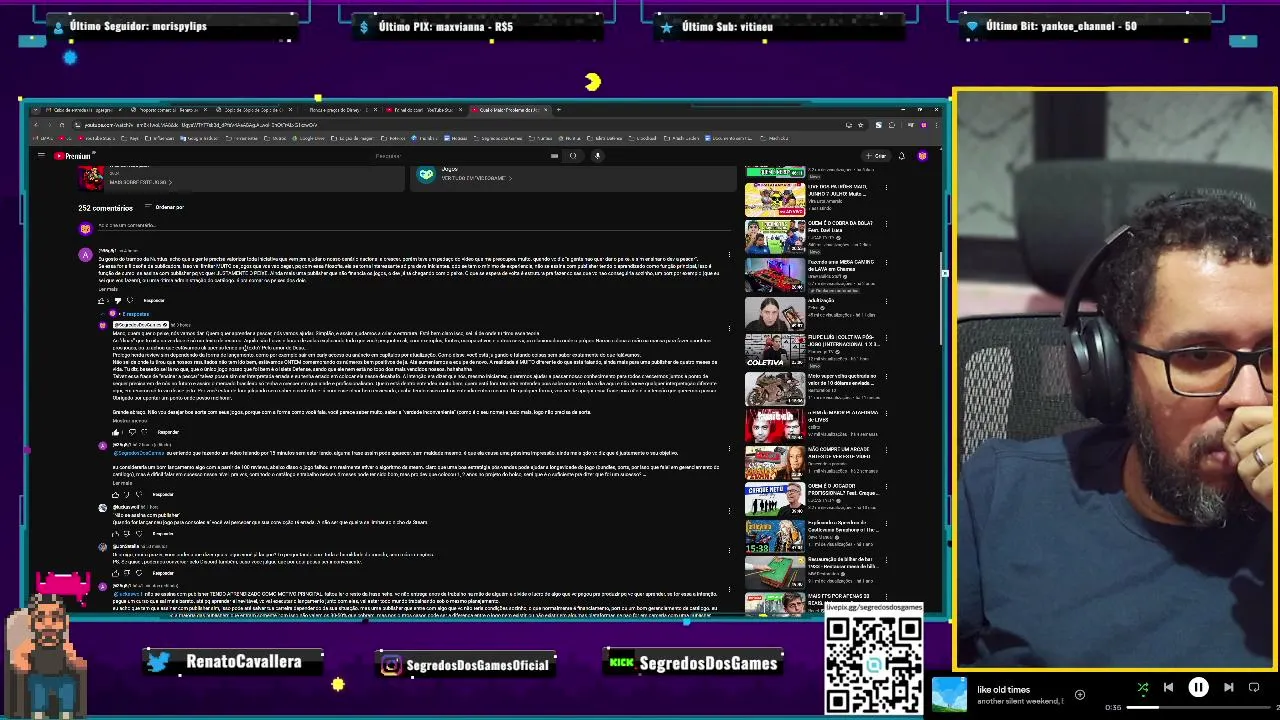
Task: Pause the song like old times
Action: click(1198, 687)
